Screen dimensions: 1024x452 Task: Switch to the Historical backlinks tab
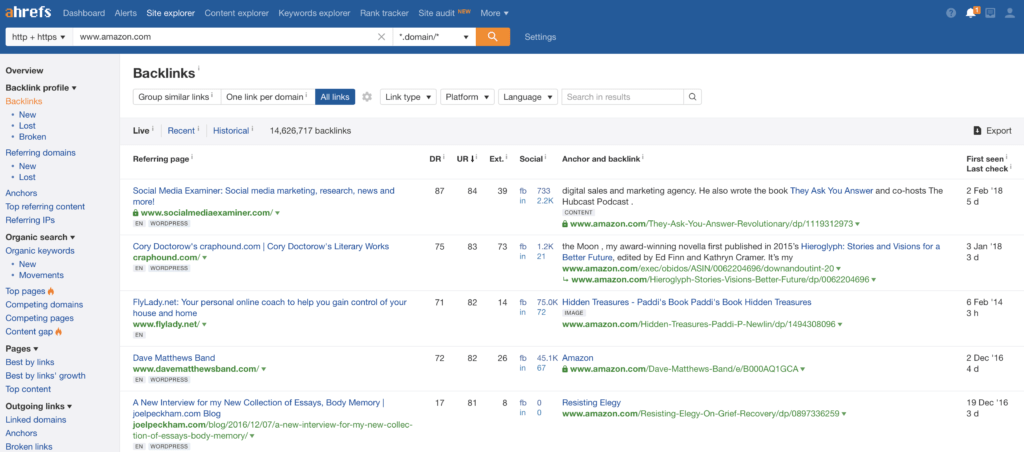tap(231, 131)
